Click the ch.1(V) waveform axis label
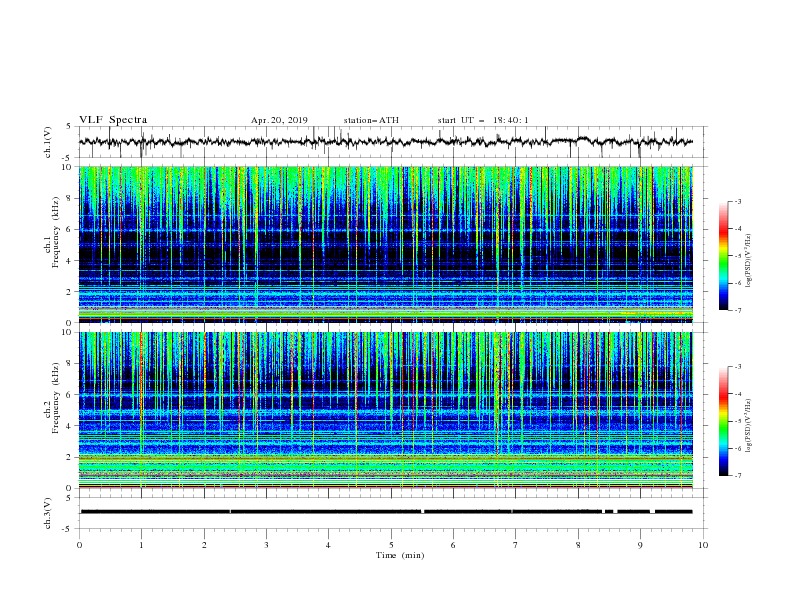This screenshot has height=612, width=792. tap(48, 142)
